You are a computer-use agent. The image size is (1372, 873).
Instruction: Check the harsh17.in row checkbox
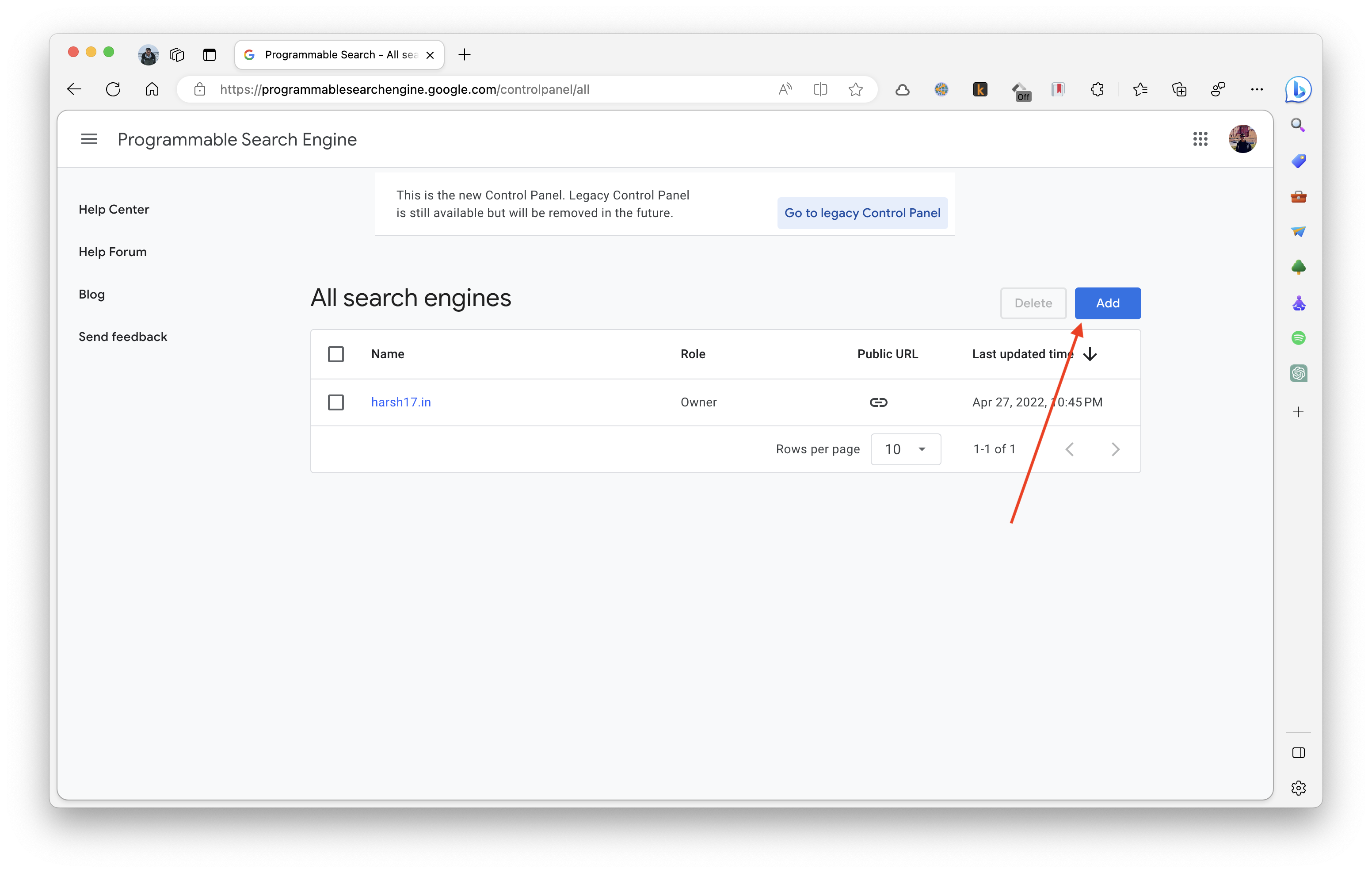[335, 402]
